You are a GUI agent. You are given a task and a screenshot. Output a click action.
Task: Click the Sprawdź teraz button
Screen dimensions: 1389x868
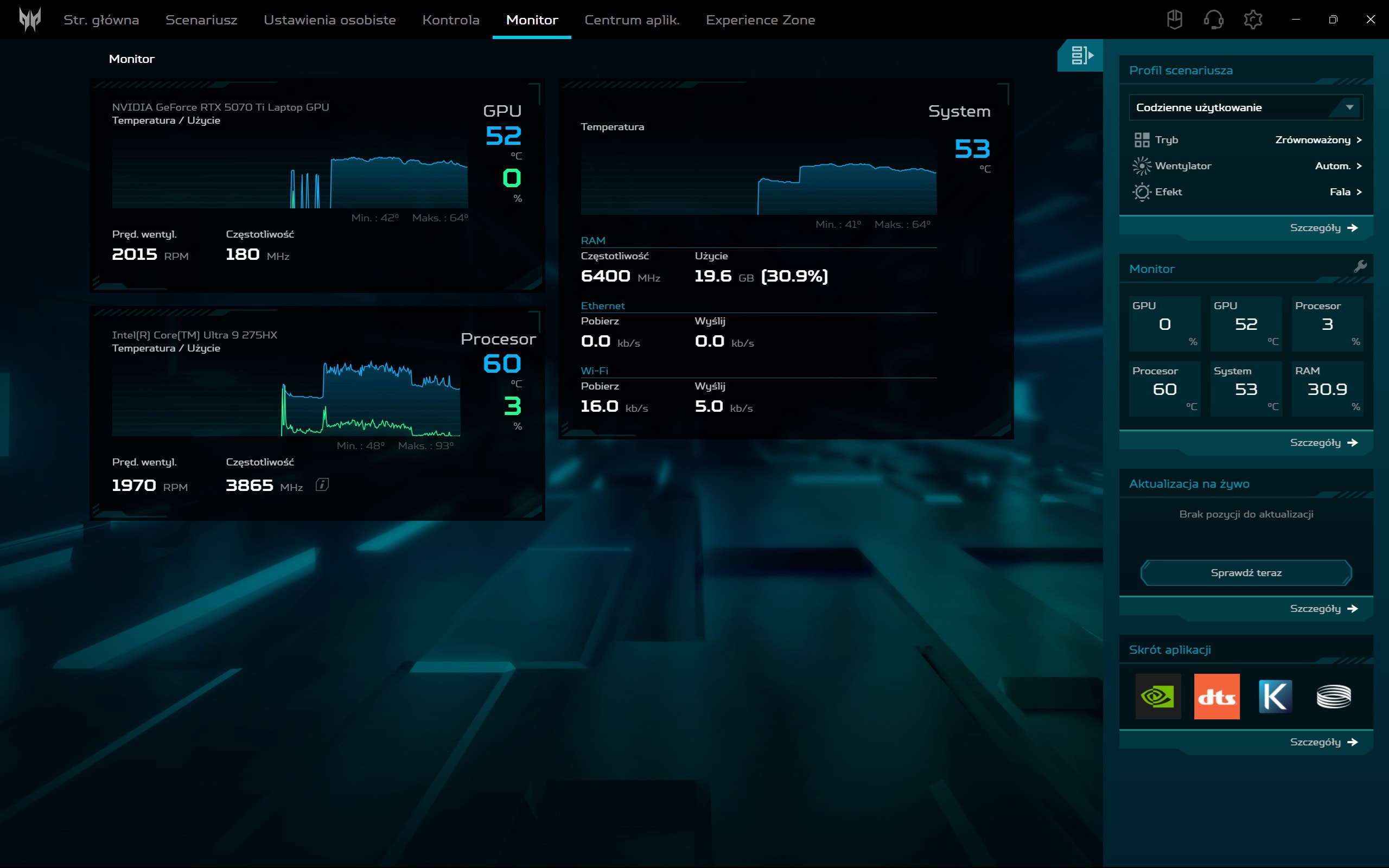[1246, 572]
